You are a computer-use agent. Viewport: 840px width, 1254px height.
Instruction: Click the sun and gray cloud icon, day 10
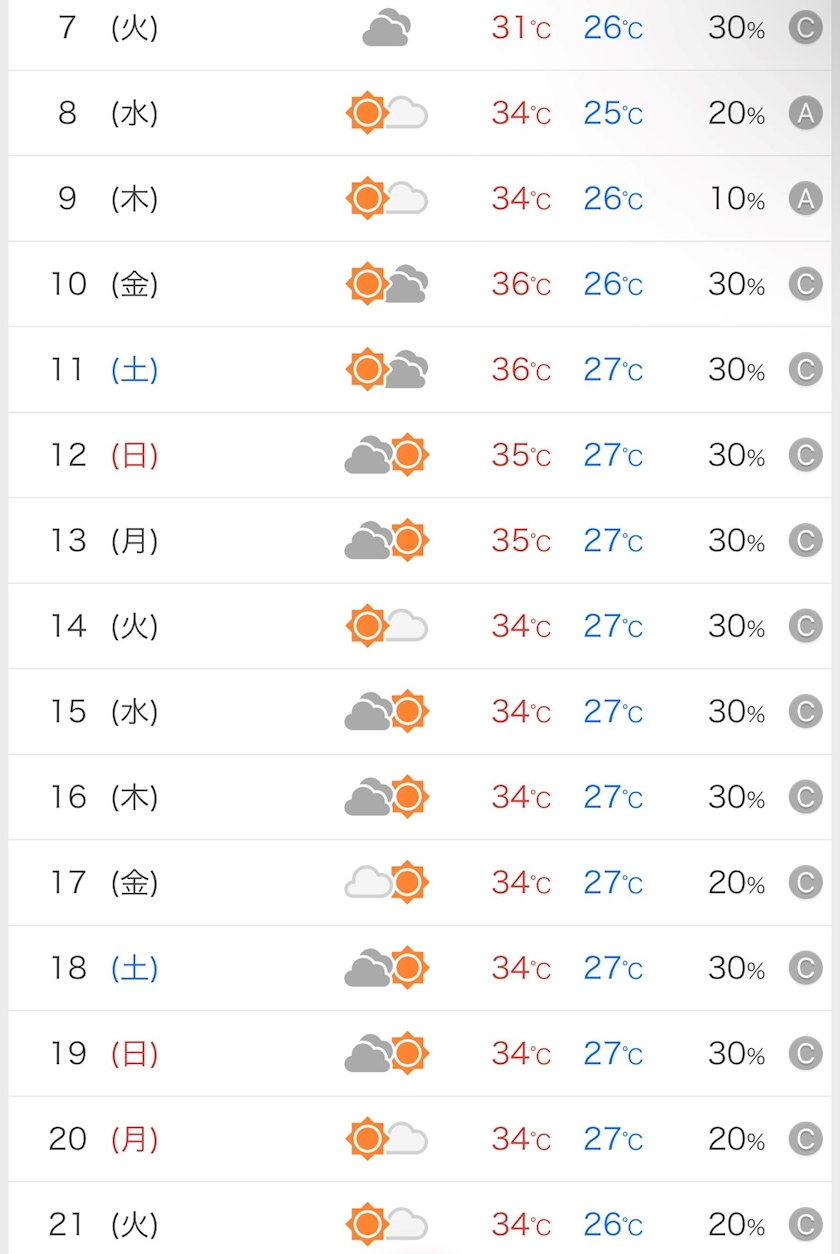386,285
